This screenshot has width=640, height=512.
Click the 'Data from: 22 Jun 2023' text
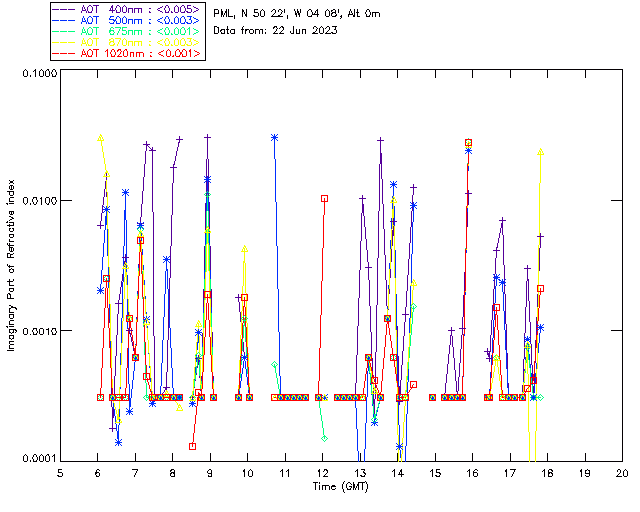pos(275,31)
